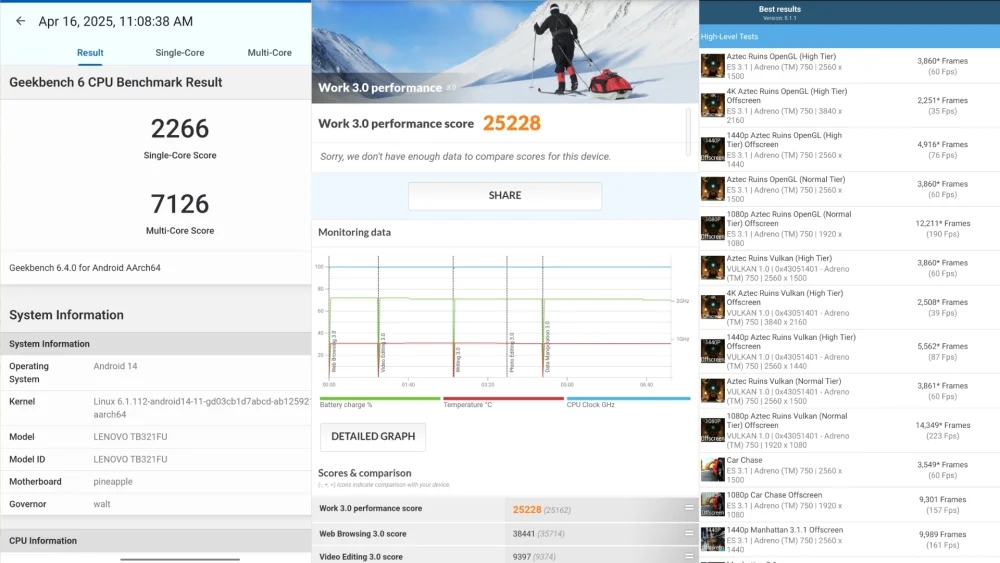Screen dimensions: 1000x563
Task: Click the Battery charge % legend bar
Action: pos(379,399)
